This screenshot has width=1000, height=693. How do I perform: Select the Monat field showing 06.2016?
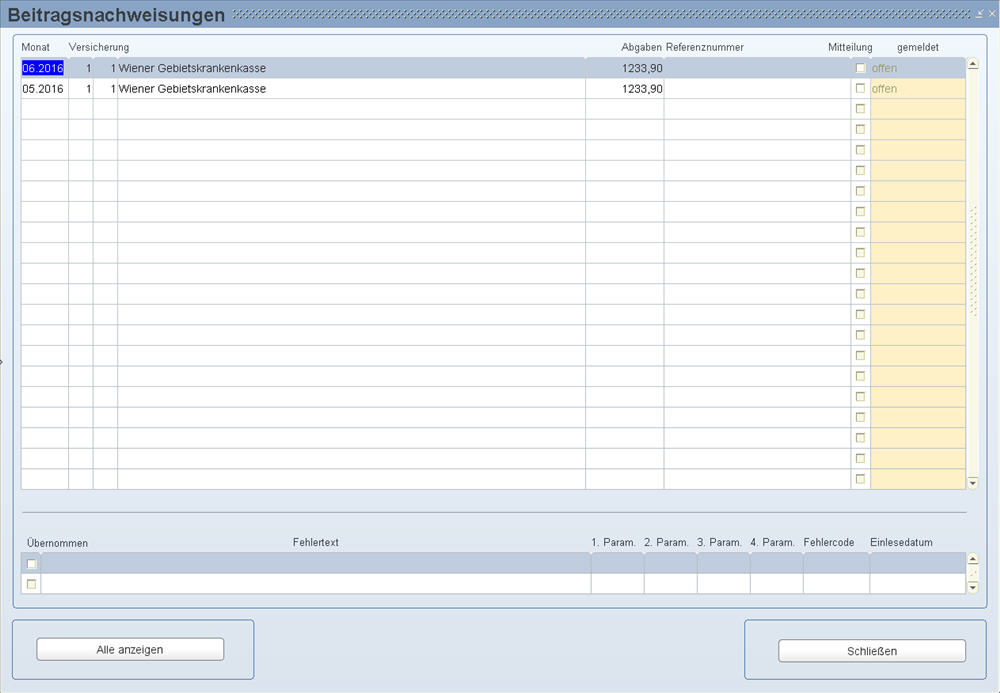pyautogui.click(x=43, y=68)
